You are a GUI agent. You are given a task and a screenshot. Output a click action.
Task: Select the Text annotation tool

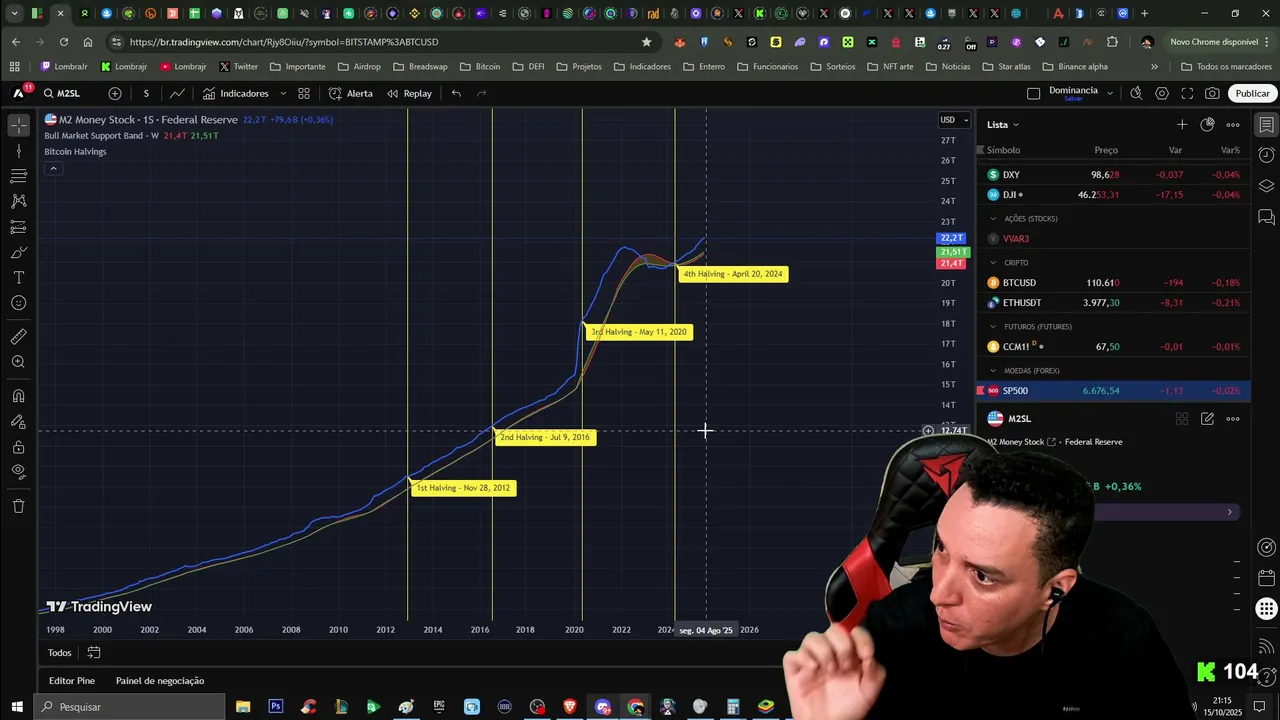tap(18, 277)
